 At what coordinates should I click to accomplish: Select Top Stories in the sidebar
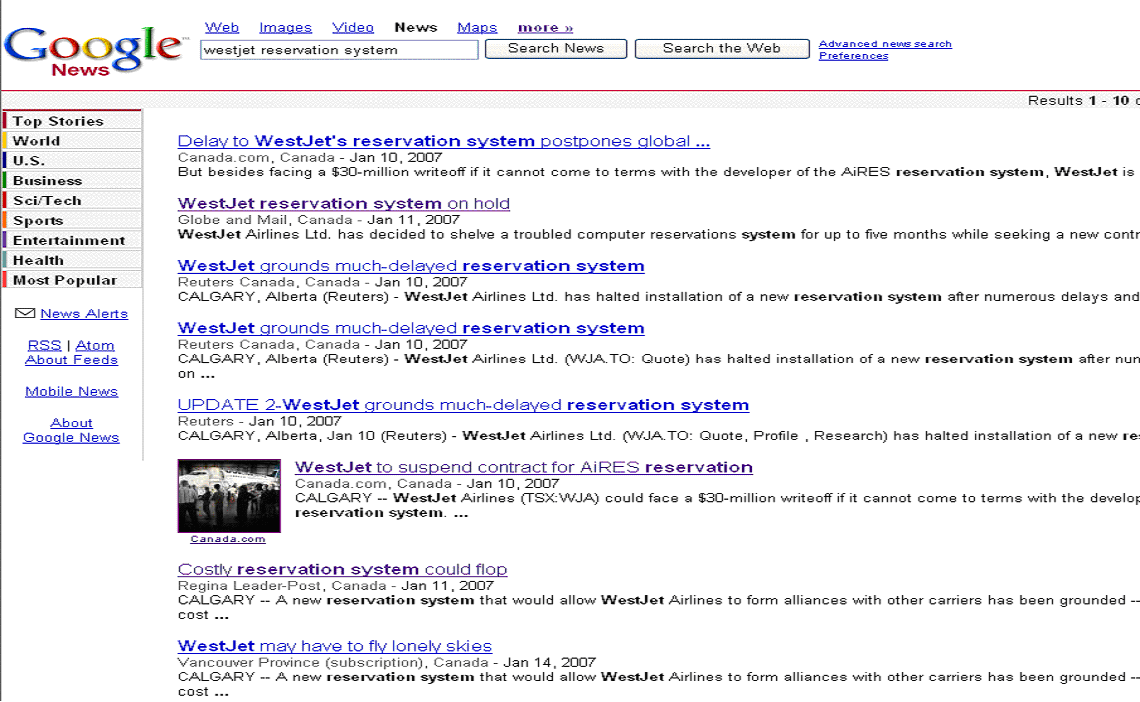click(72, 121)
